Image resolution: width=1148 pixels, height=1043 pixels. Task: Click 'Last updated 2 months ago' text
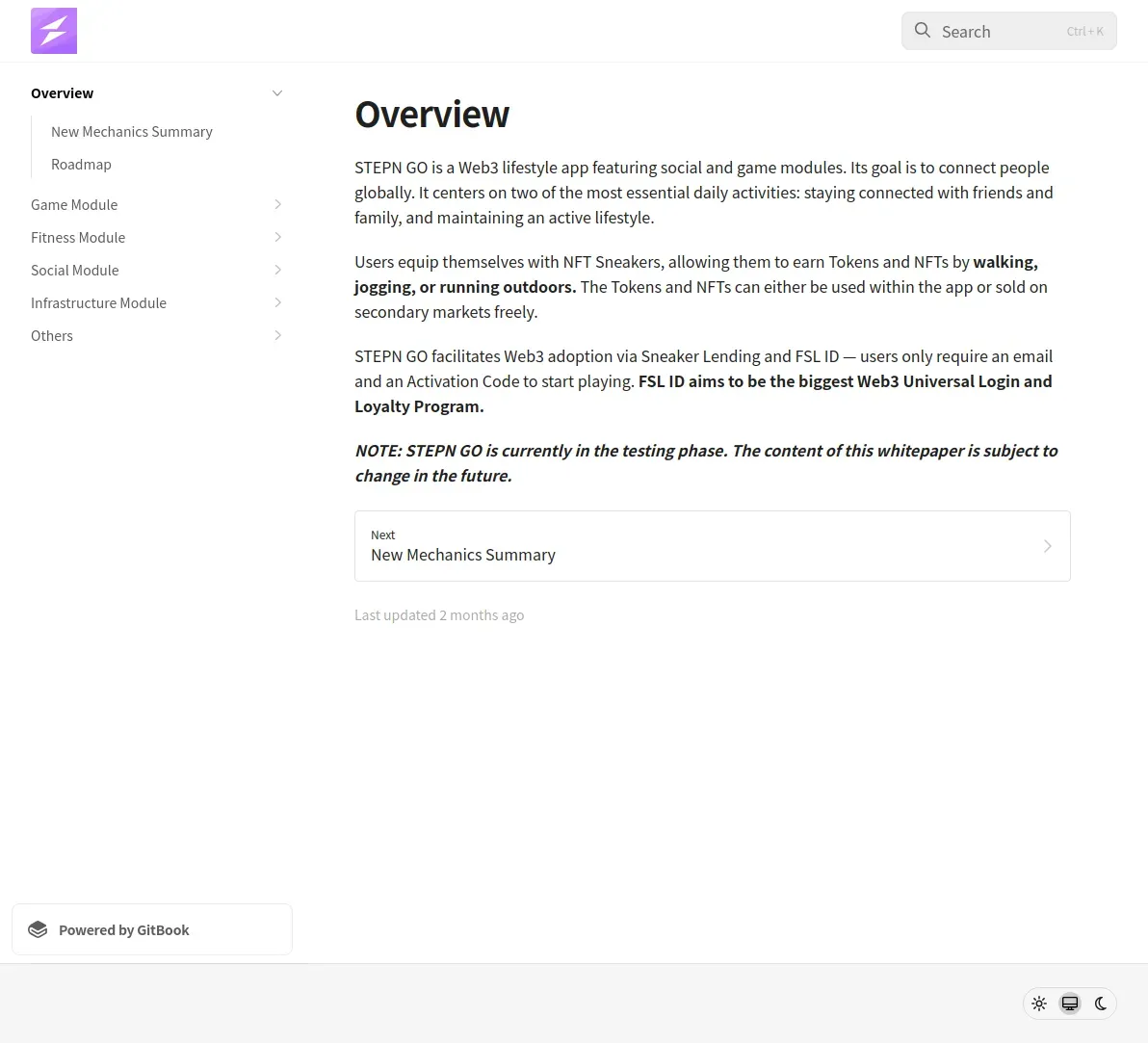(x=439, y=615)
